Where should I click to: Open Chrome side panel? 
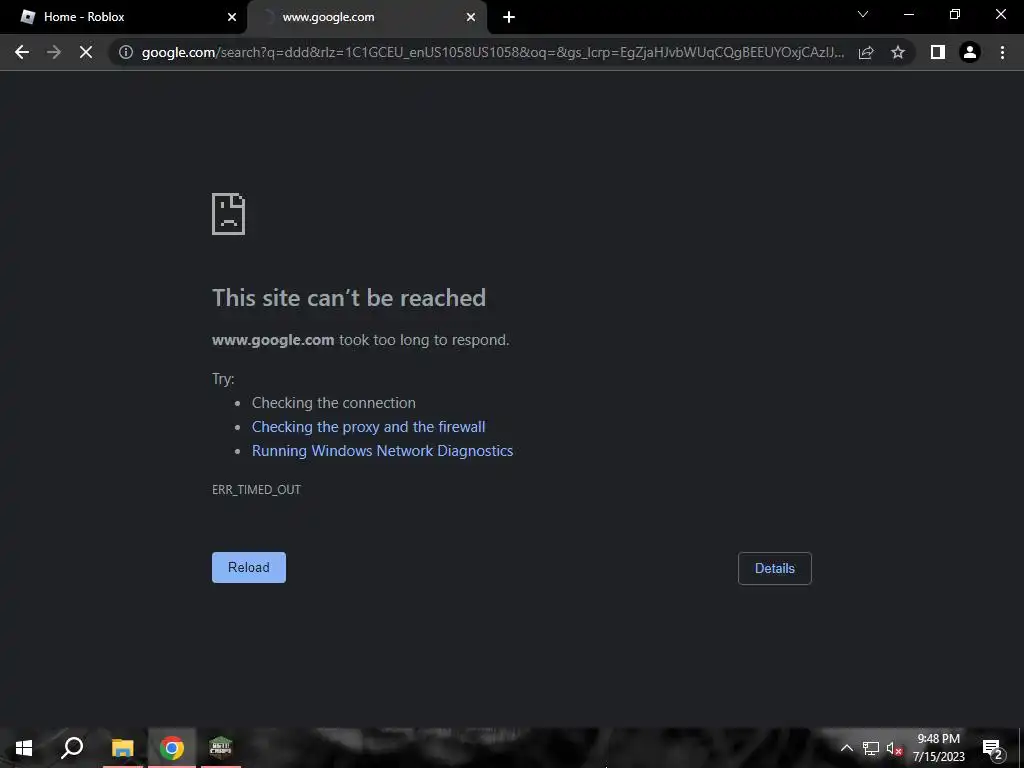[938, 52]
